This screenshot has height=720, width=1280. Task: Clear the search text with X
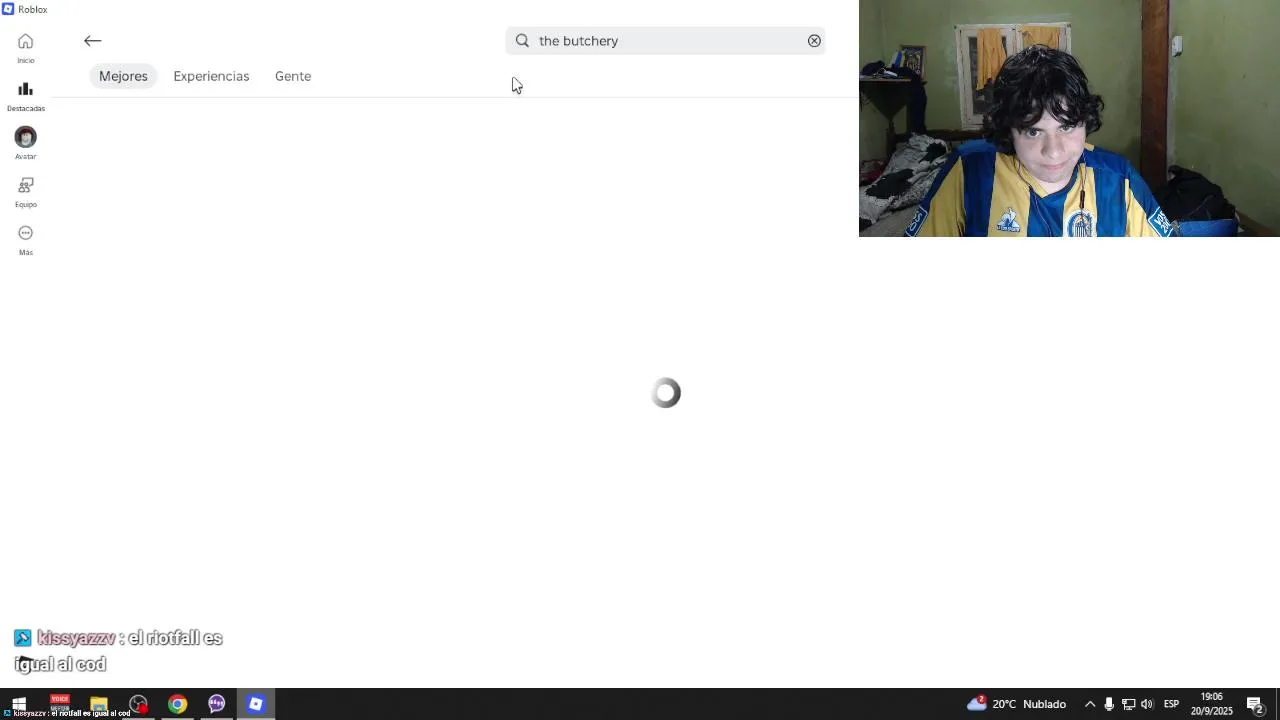814,41
